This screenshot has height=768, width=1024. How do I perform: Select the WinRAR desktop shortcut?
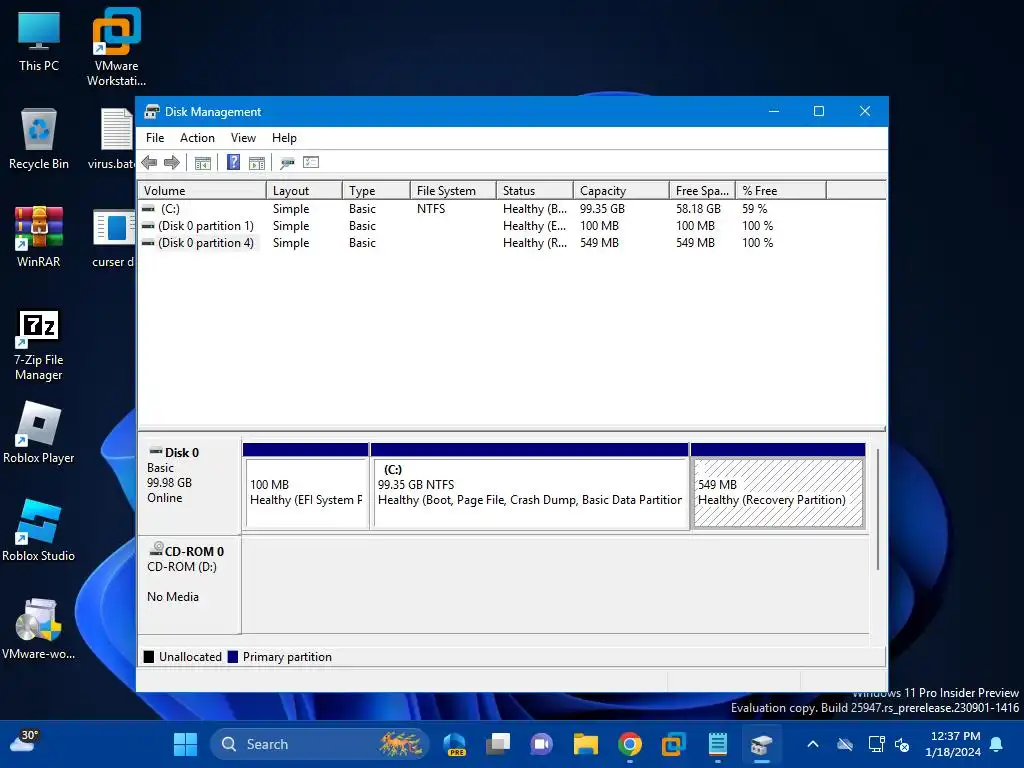(39, 237)
